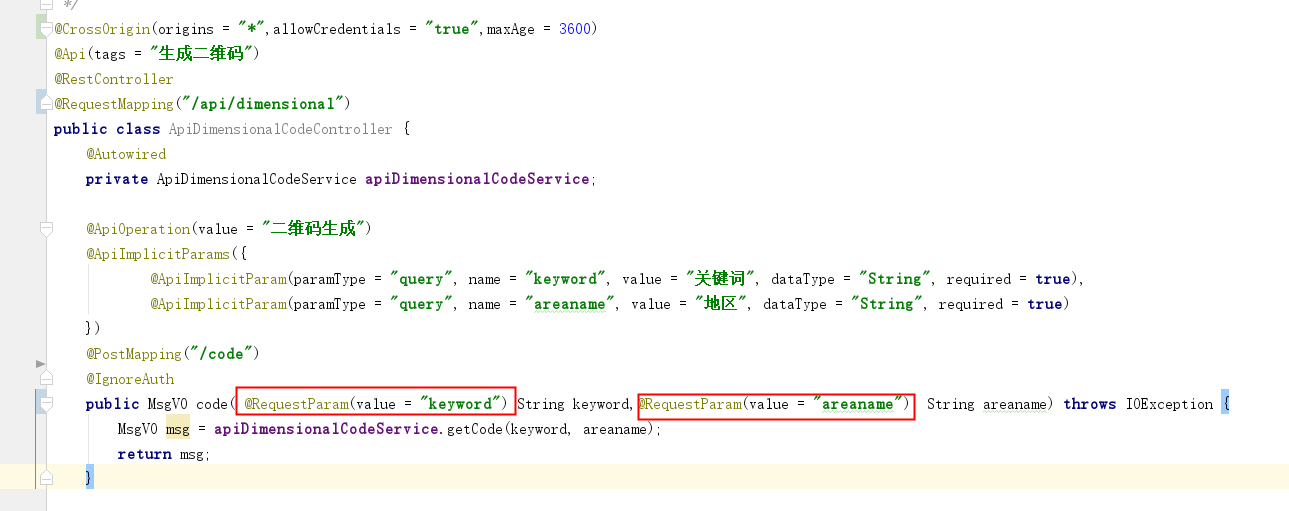Select the name = "keyword" string in ApiImplicitParam
The width and height of the screenshot is (1289, 511).
567,279
